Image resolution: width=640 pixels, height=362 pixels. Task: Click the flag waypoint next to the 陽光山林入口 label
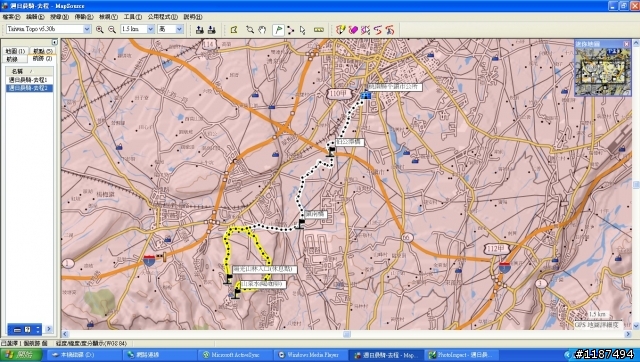point(228,278)
